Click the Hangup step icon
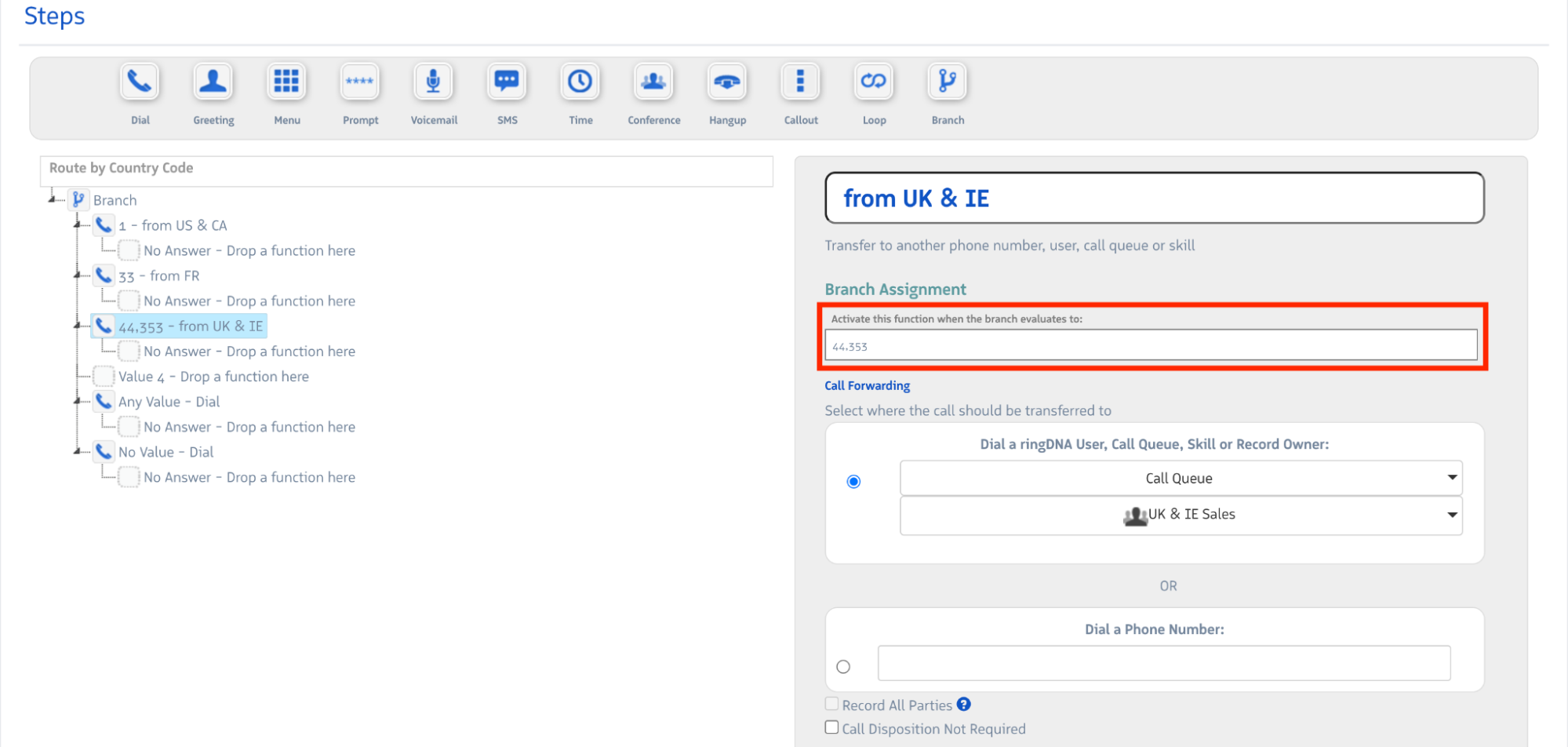Viewport: 1568px width, 747px height. [727, 82]
